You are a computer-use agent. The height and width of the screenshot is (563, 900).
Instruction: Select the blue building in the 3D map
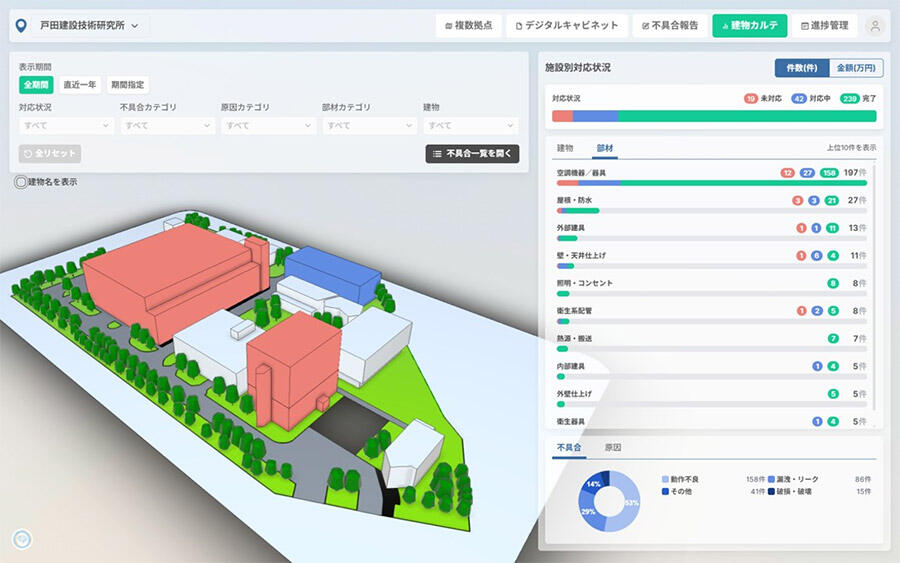tap(333, 273)
